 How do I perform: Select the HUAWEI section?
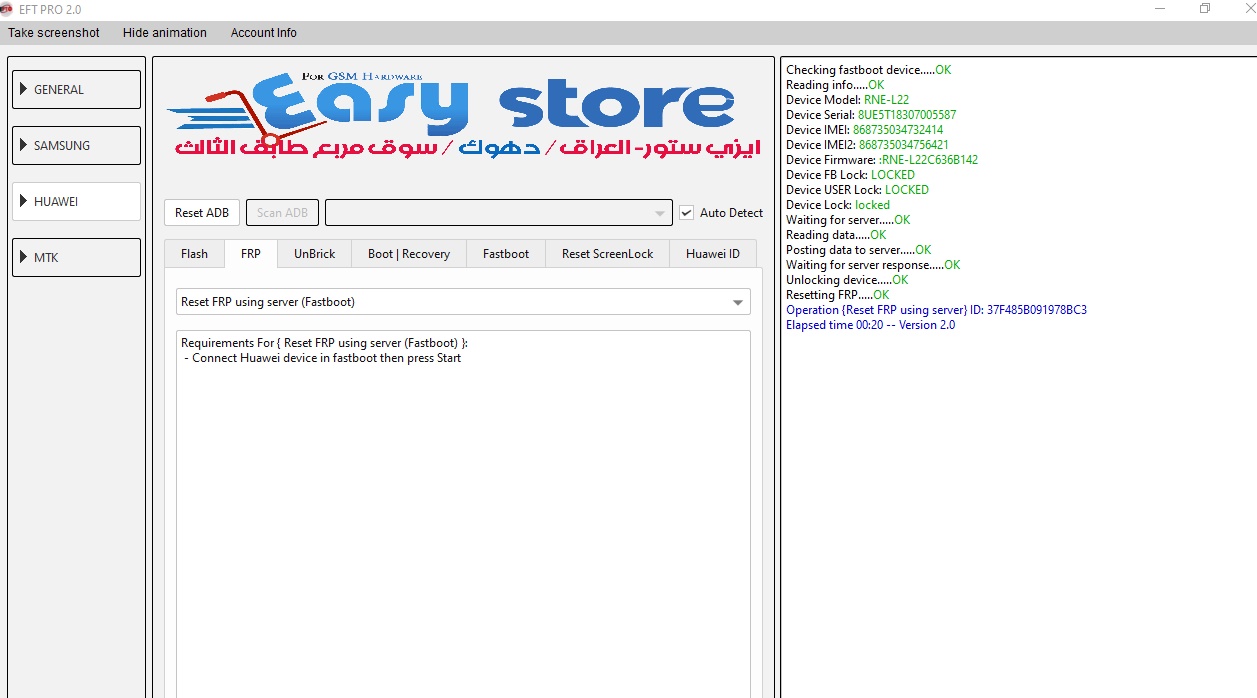point(76,201)
